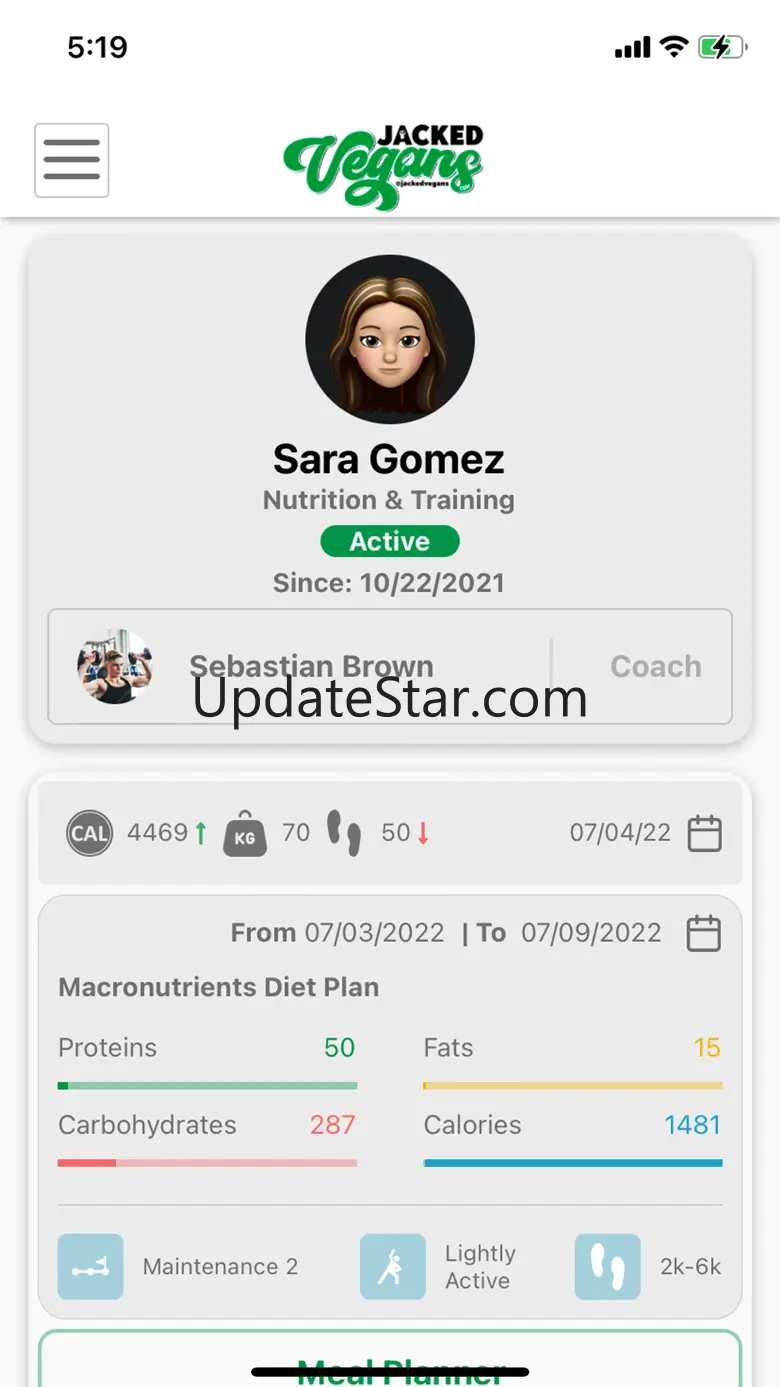The image size is (780, 1387).
Task: Tap the Lightly Active activity icon
Action: (x=393, y=1266)
